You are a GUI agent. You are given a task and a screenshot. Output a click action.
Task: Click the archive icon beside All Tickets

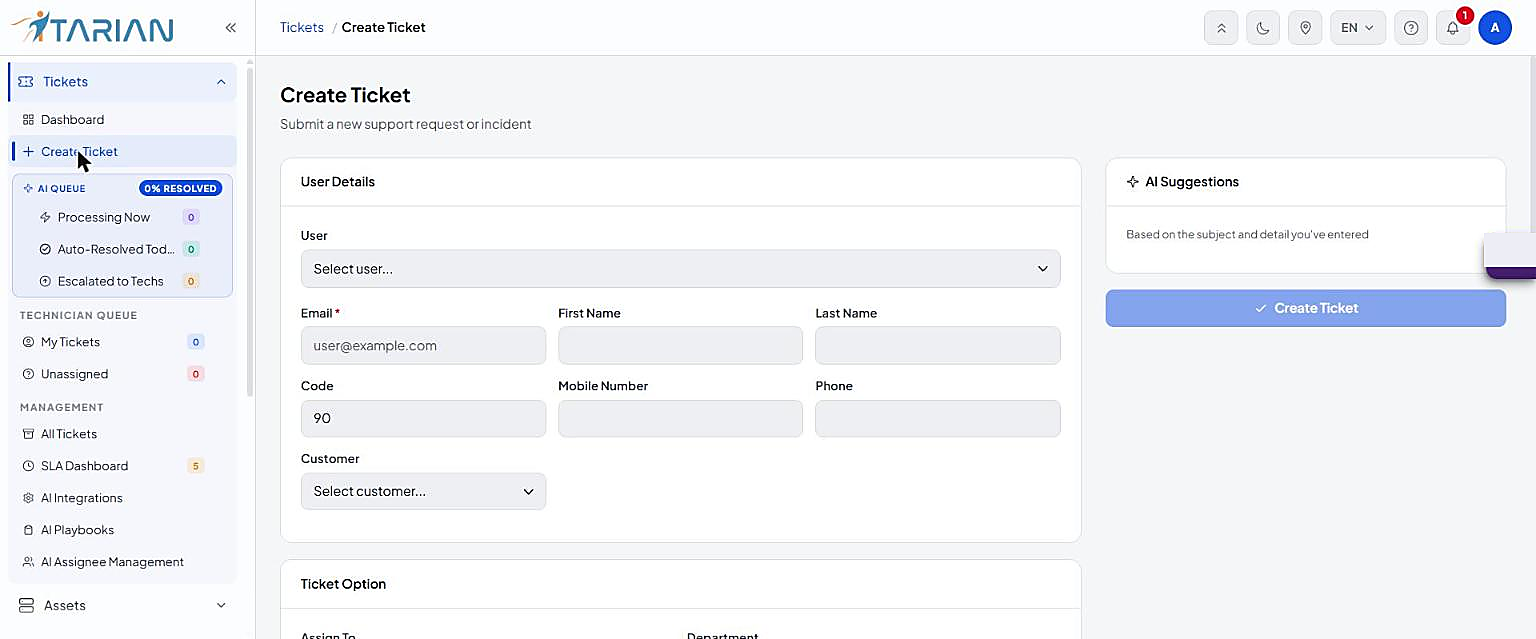pos(28,434)
